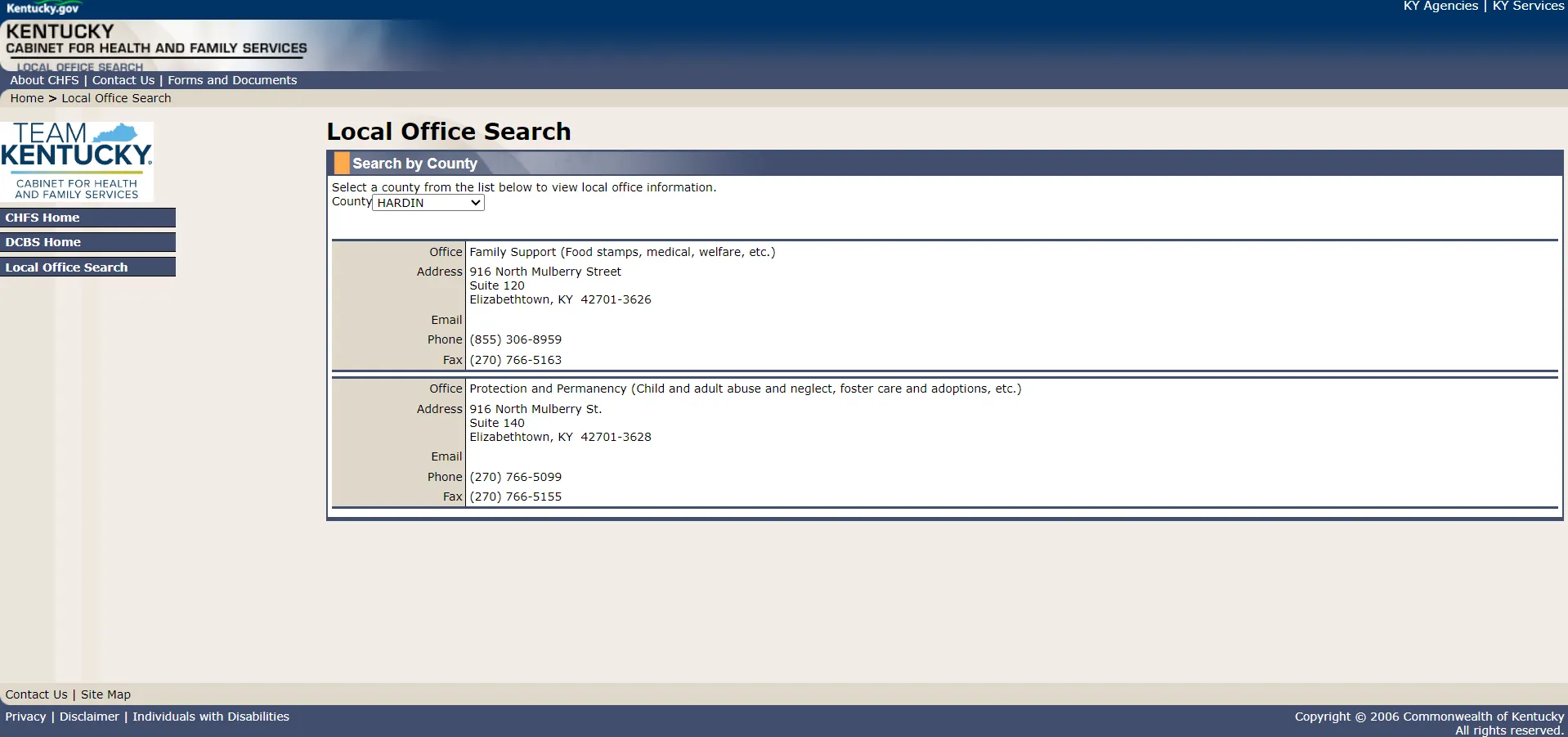Click Elizabethtown, KY 42701-3628 line

click(x=560, y=437)
